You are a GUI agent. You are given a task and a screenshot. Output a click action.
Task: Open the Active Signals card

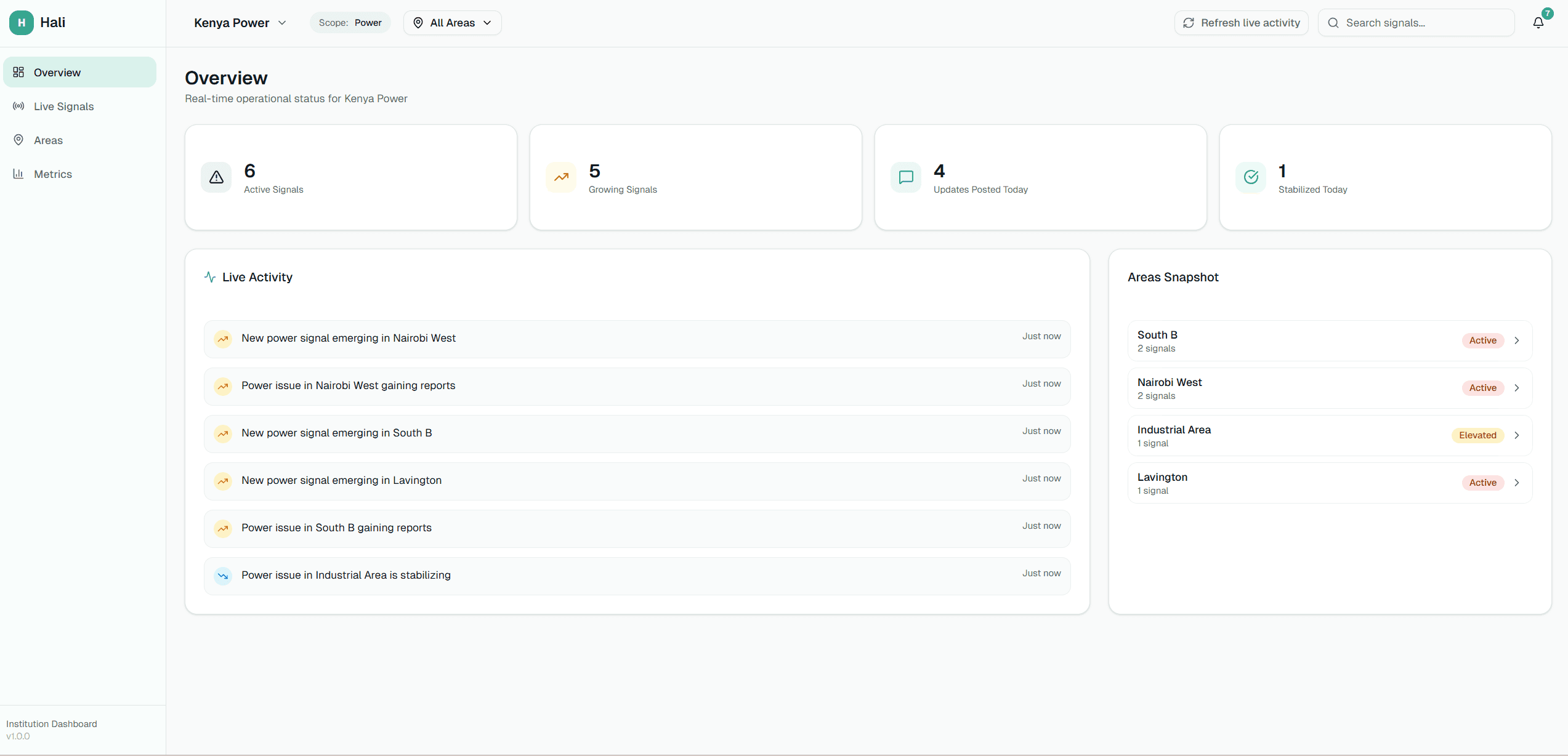coord(351,177)
